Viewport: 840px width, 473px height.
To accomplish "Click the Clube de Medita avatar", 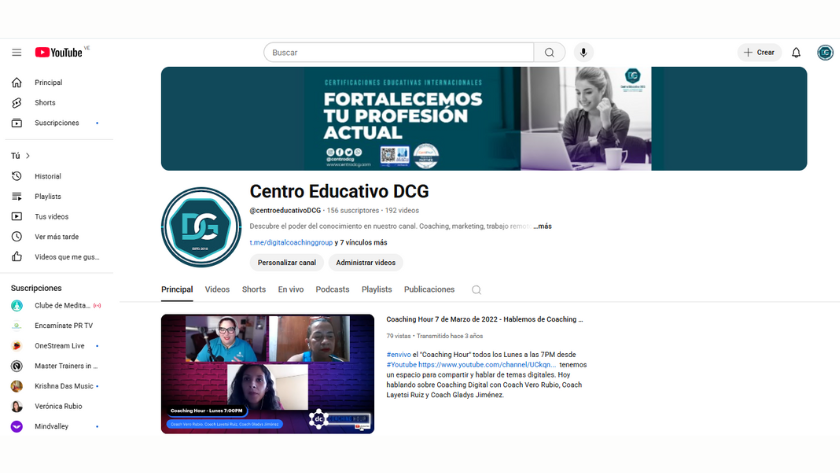I will pyautogui.click(x=17, y=305).
